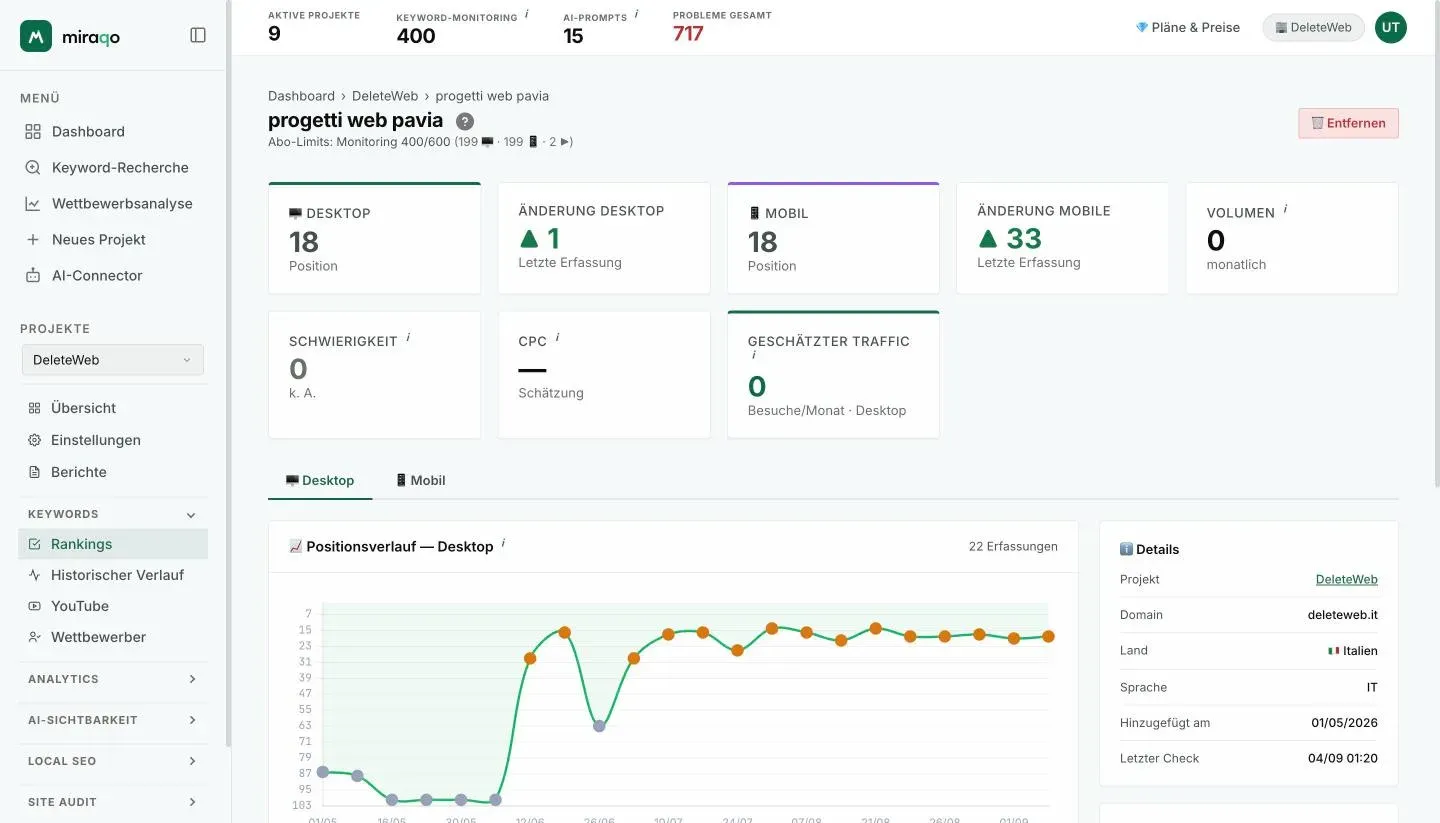1440x823 pixels.
Task: Click the diamond icon beside Pläne & Preise
Action: (1142, 28)
